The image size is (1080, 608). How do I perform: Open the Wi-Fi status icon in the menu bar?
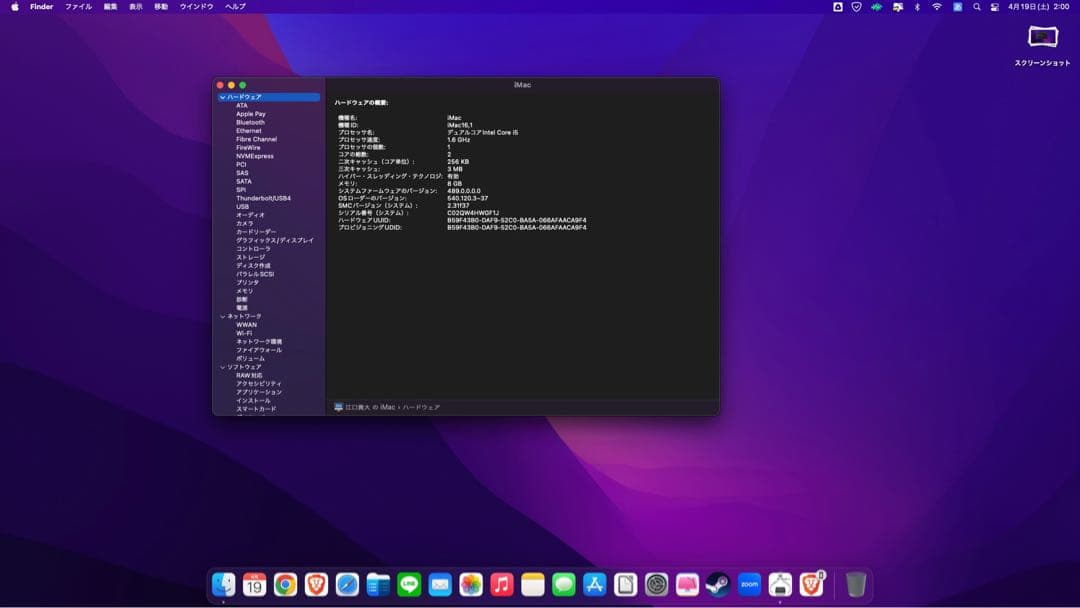point(937,6)
